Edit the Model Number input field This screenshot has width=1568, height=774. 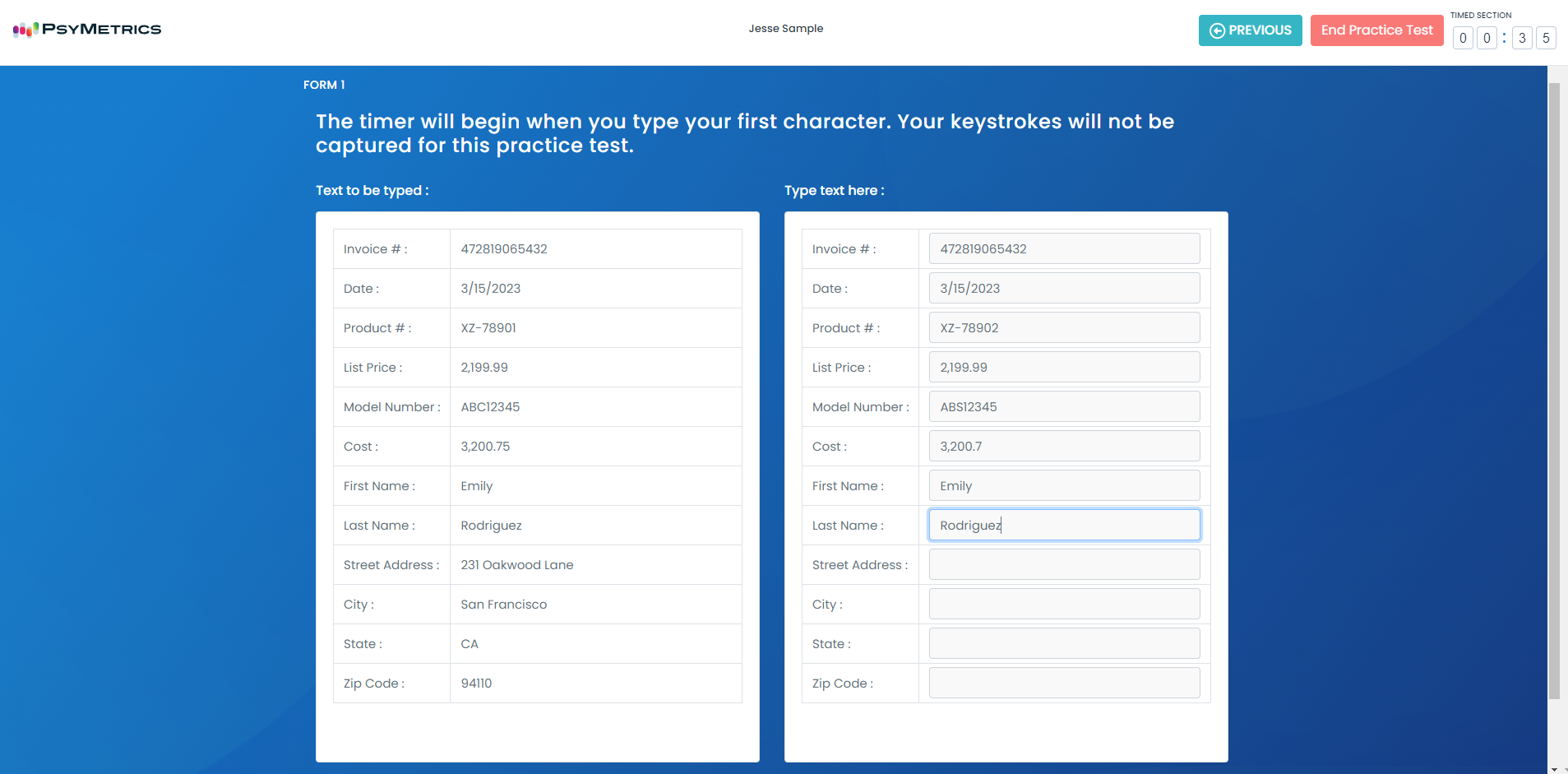(1064, 407)
